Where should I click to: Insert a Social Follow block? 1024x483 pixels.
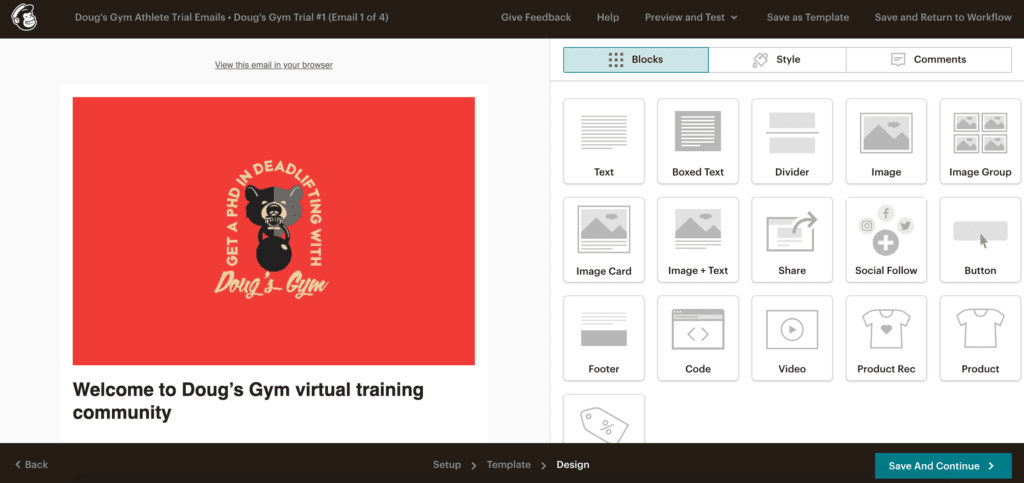coord(886,240)
